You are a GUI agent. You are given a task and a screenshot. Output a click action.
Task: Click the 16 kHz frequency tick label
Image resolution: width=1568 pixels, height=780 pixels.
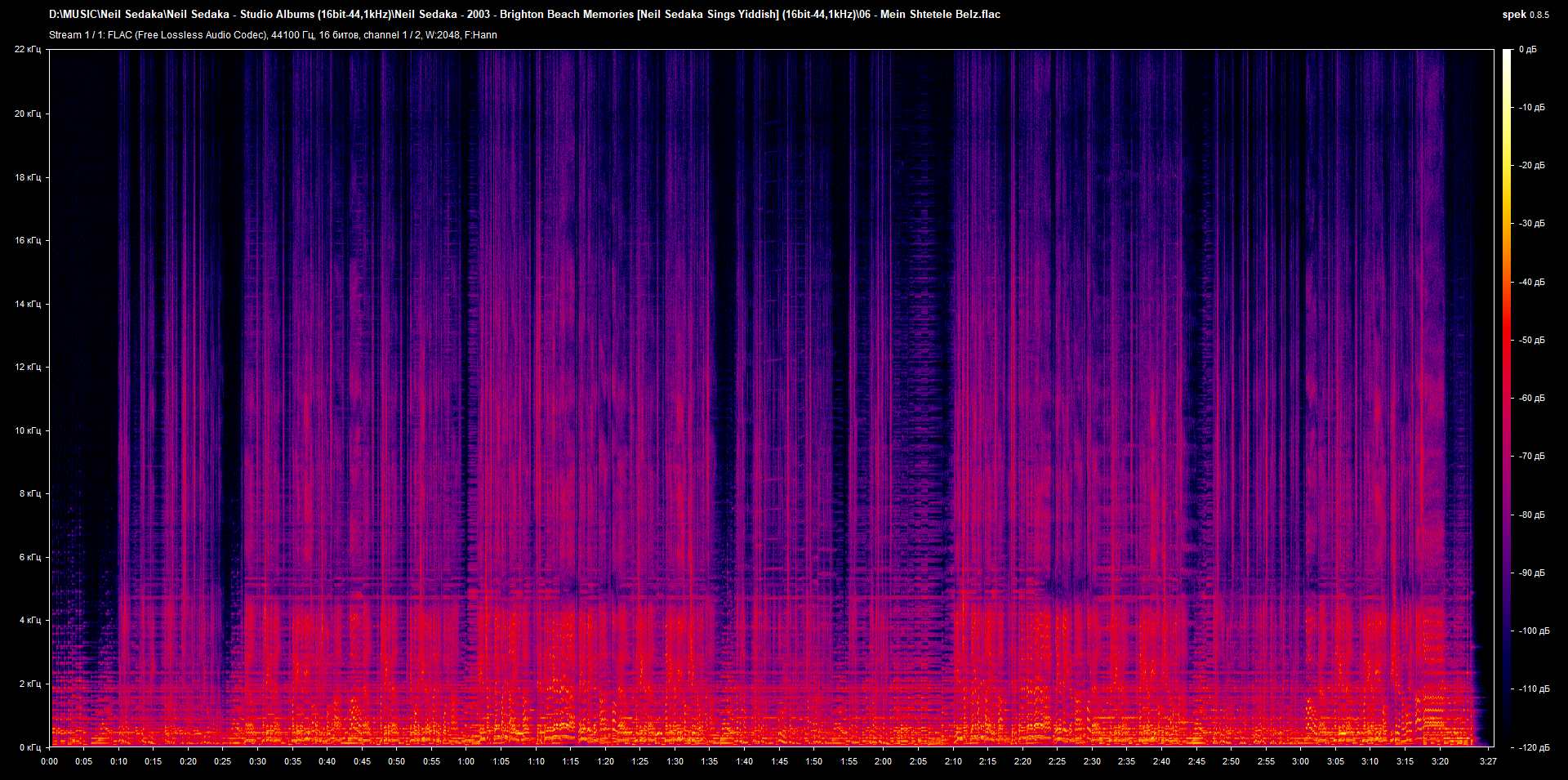28,240
